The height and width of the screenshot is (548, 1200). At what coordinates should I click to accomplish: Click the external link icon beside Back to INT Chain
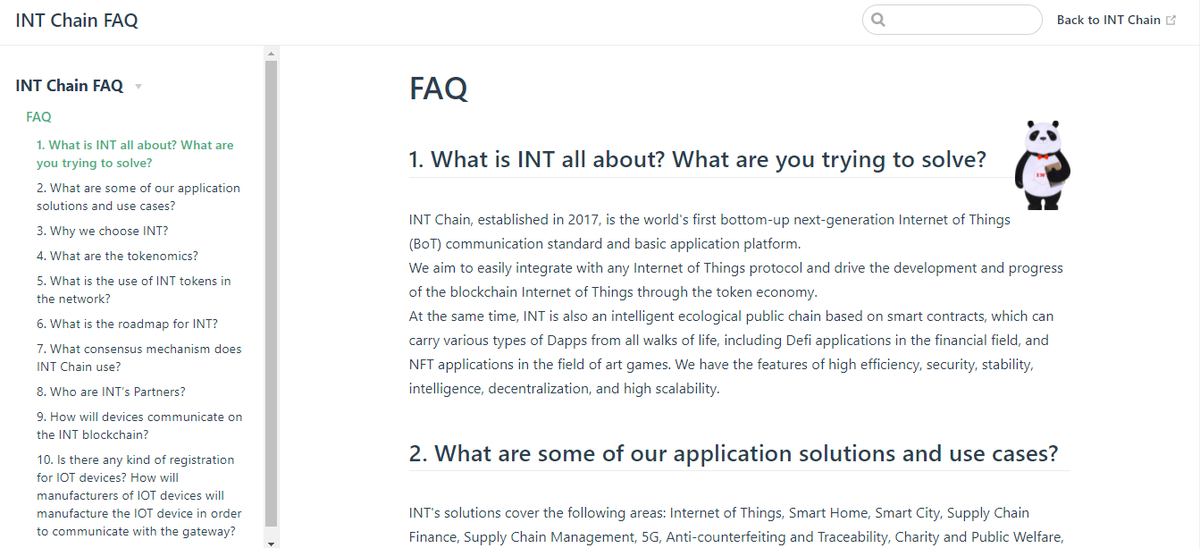coord(1171,20)
